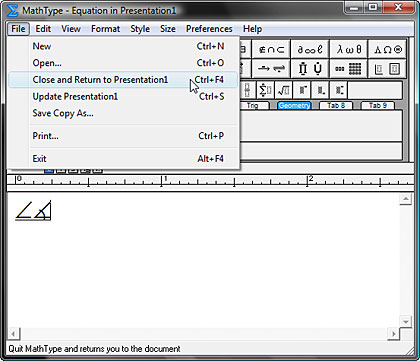Open the set theory symbols palette
Screen dimensions: 420x361
[x=271, y=50]
